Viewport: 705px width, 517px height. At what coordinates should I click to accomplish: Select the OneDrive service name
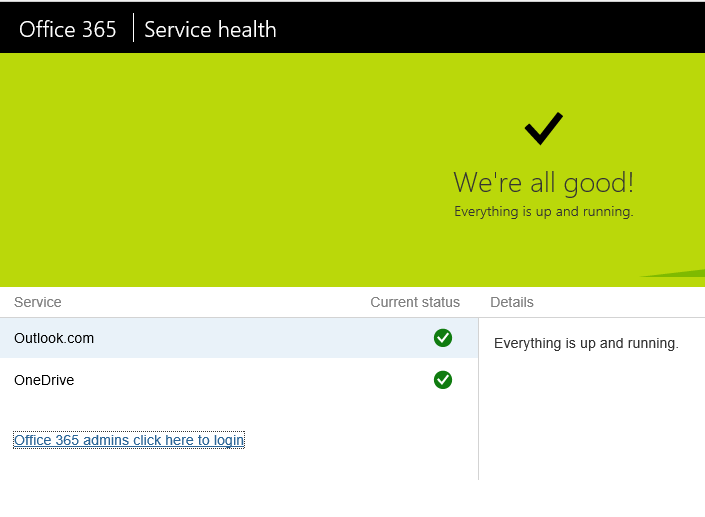pyautogui.click(x=44, y=380)
